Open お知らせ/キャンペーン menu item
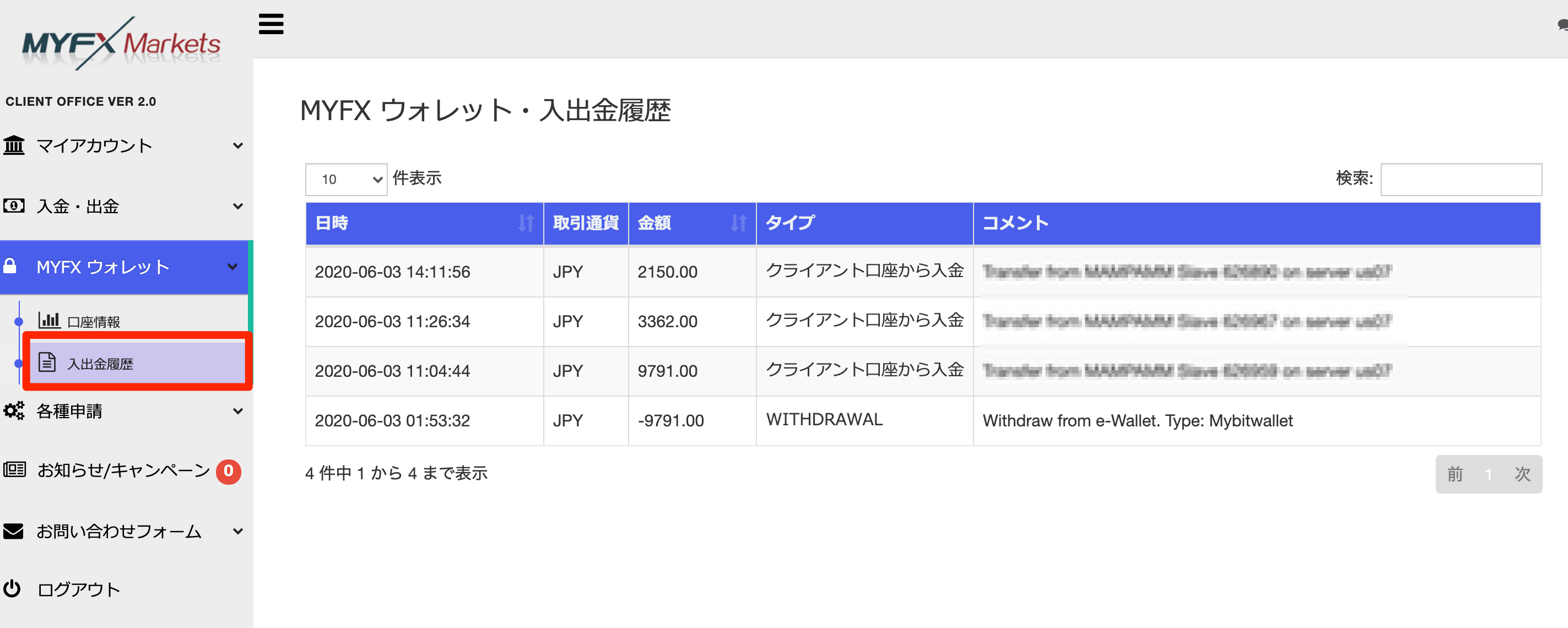The width and height of the screenshot is (1568, 628). pyautogui.click(x=124, y=470)
